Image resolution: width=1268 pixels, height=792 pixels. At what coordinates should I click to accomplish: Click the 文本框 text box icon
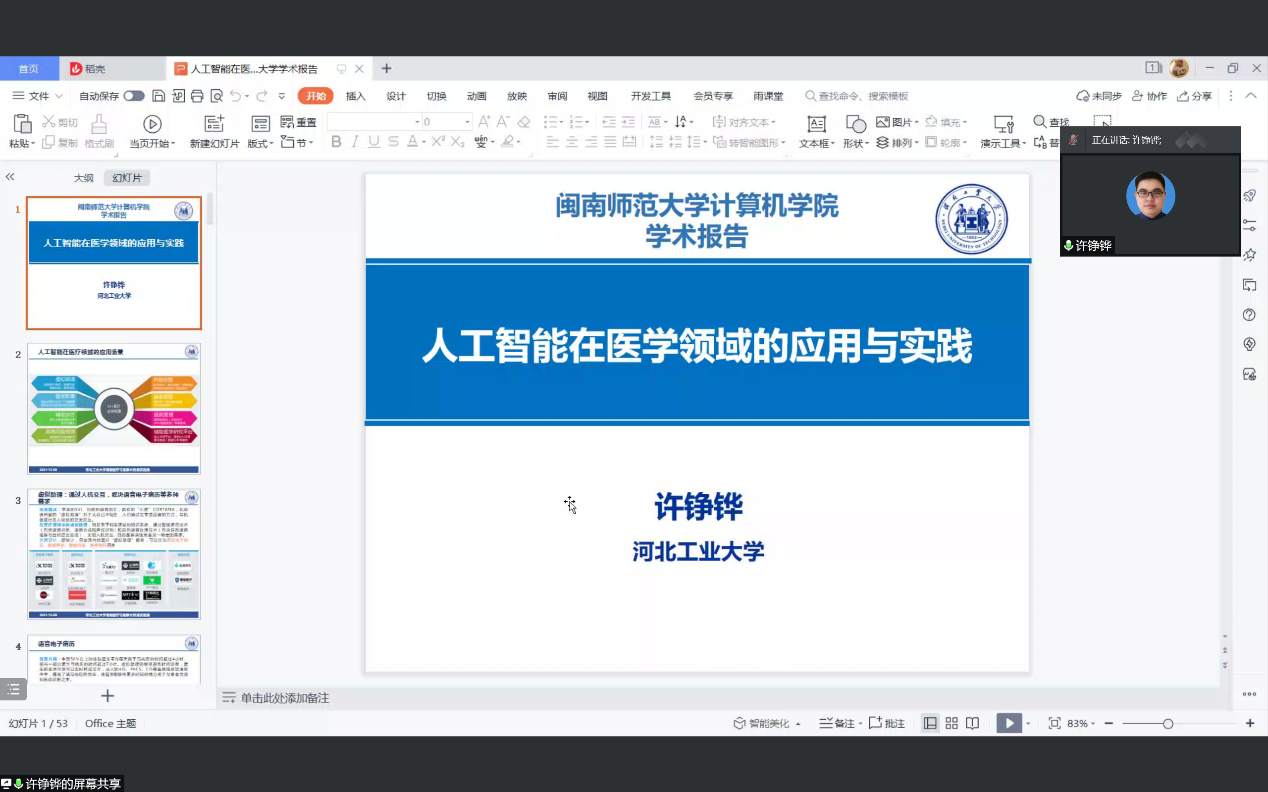pos(816,131)
